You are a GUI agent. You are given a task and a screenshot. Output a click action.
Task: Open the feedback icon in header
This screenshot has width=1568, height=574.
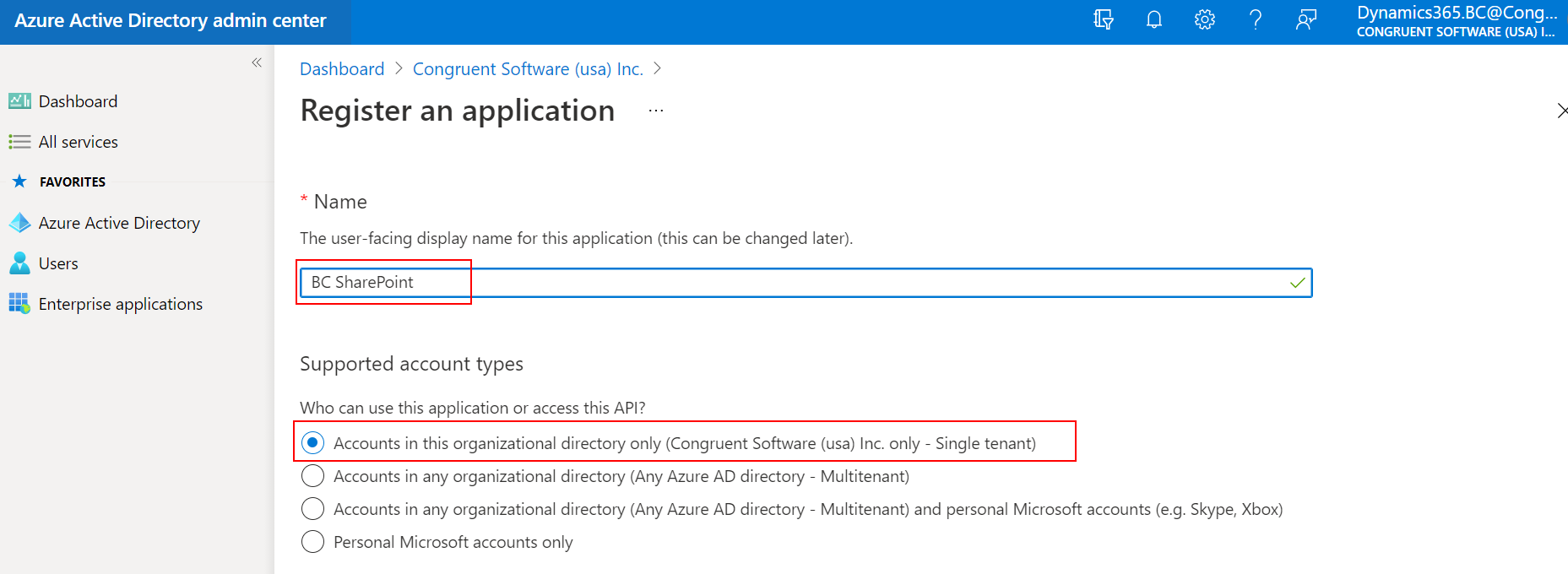pyautogui.click(x=1306, y=19)
